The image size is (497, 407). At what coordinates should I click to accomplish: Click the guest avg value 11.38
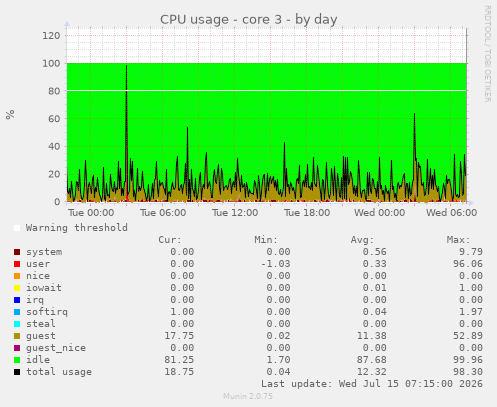coord(372,336)
